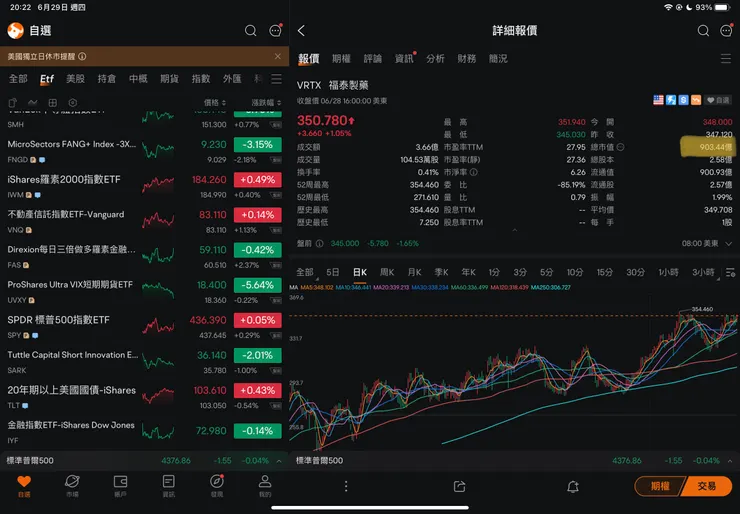Select the 美股 watchlist tab
The height and width of the screenshot is (514, 740).
75,79
